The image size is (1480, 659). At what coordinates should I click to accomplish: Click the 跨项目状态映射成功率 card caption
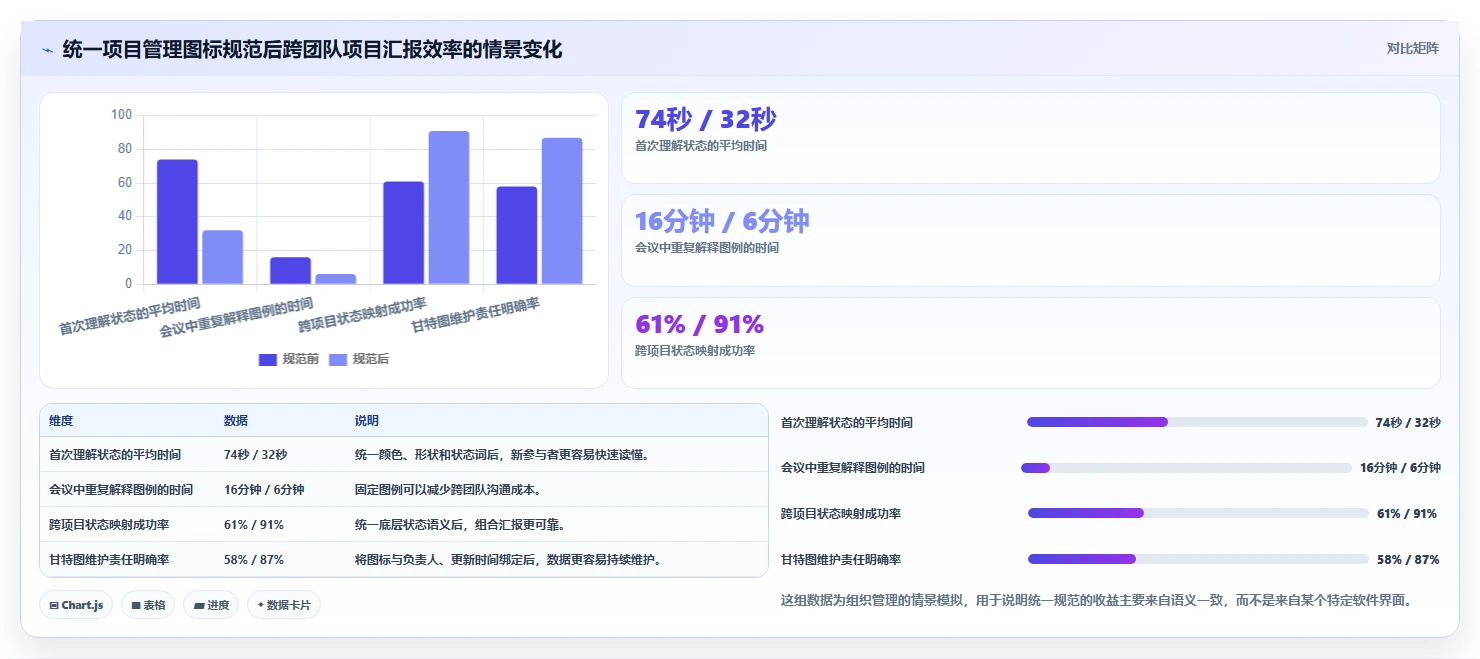[695, 351]
